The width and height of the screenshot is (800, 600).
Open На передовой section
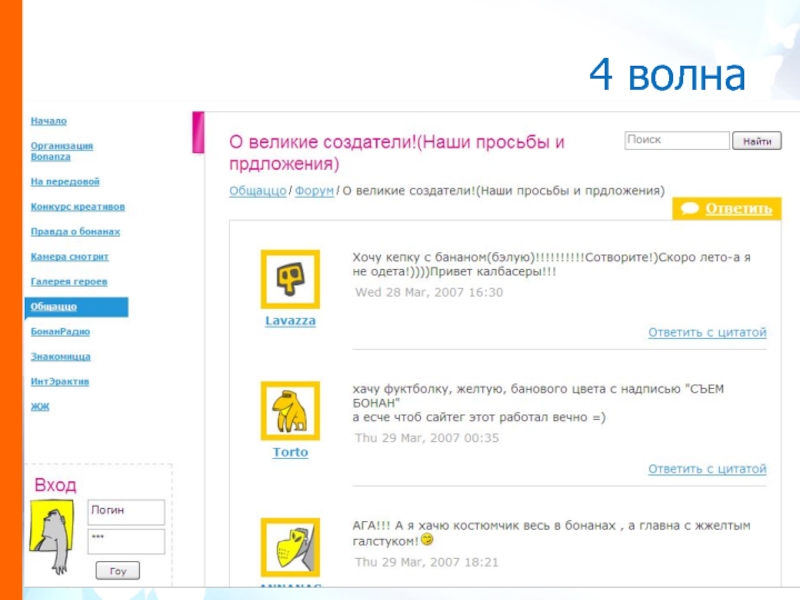point(65,182)
